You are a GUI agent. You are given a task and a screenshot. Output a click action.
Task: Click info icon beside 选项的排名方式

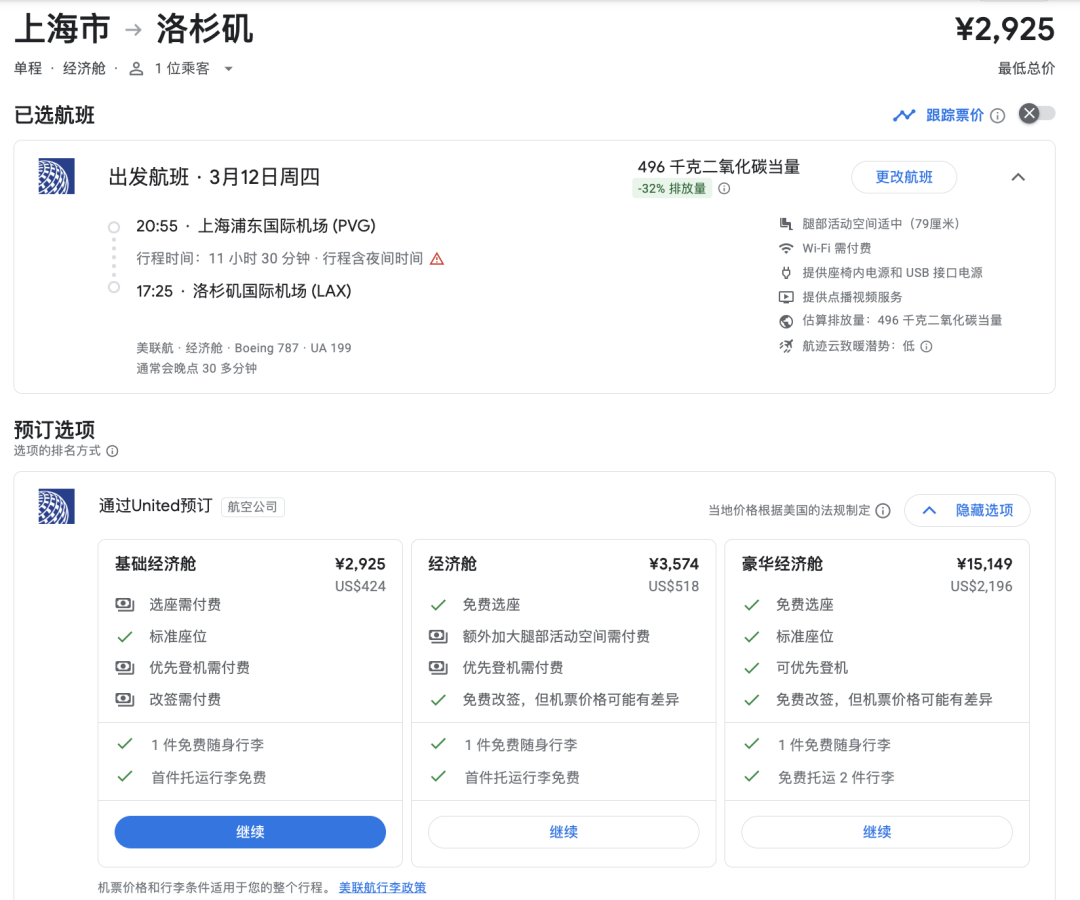coord(112,451)
